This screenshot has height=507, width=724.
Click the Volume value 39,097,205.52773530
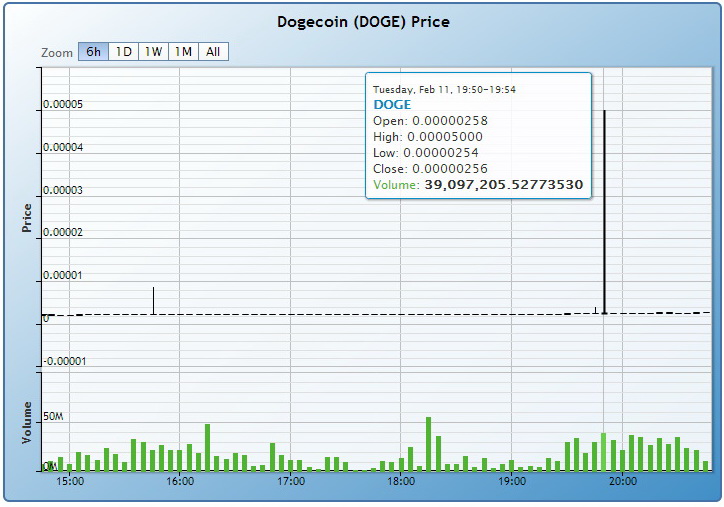pyautogui.click(x=504, y=185)
